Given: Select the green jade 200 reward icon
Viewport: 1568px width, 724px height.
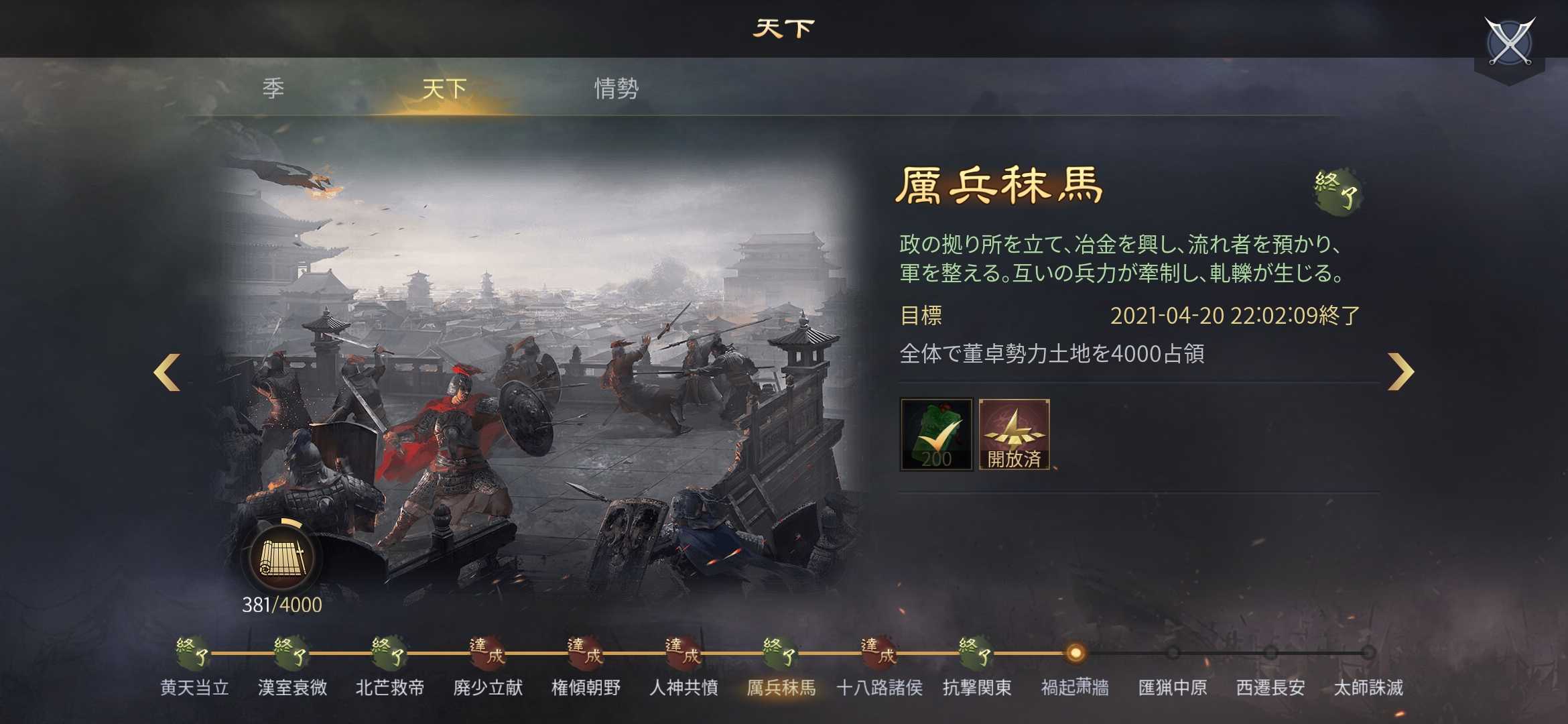Looking at the screenshot, I should 936,434.
